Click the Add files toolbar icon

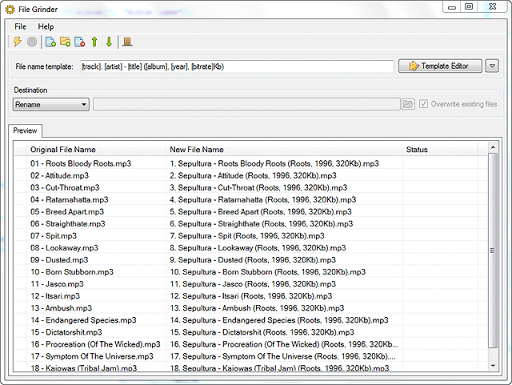click(50, 42)
